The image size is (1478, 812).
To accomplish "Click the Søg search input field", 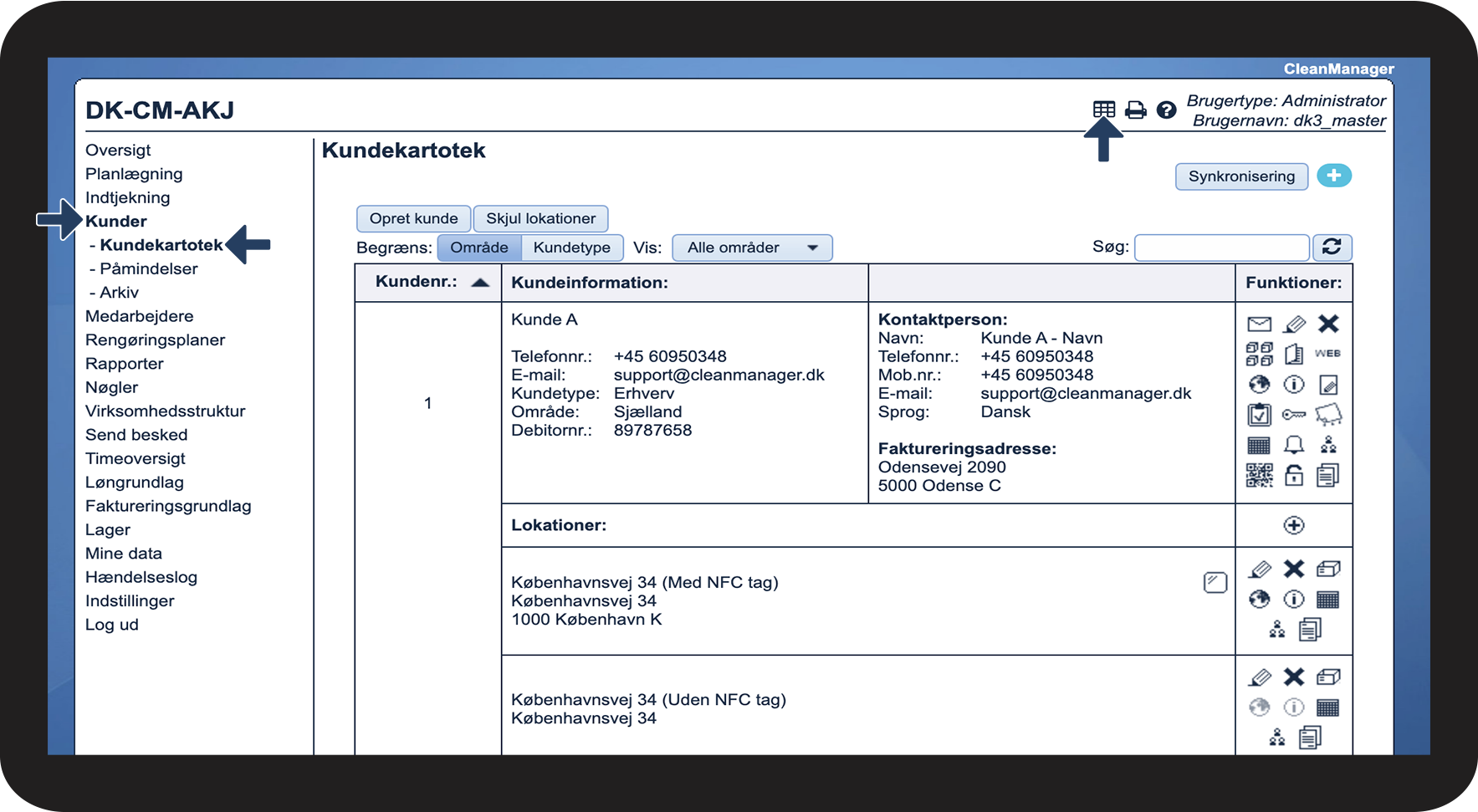I will [1221, 248].
